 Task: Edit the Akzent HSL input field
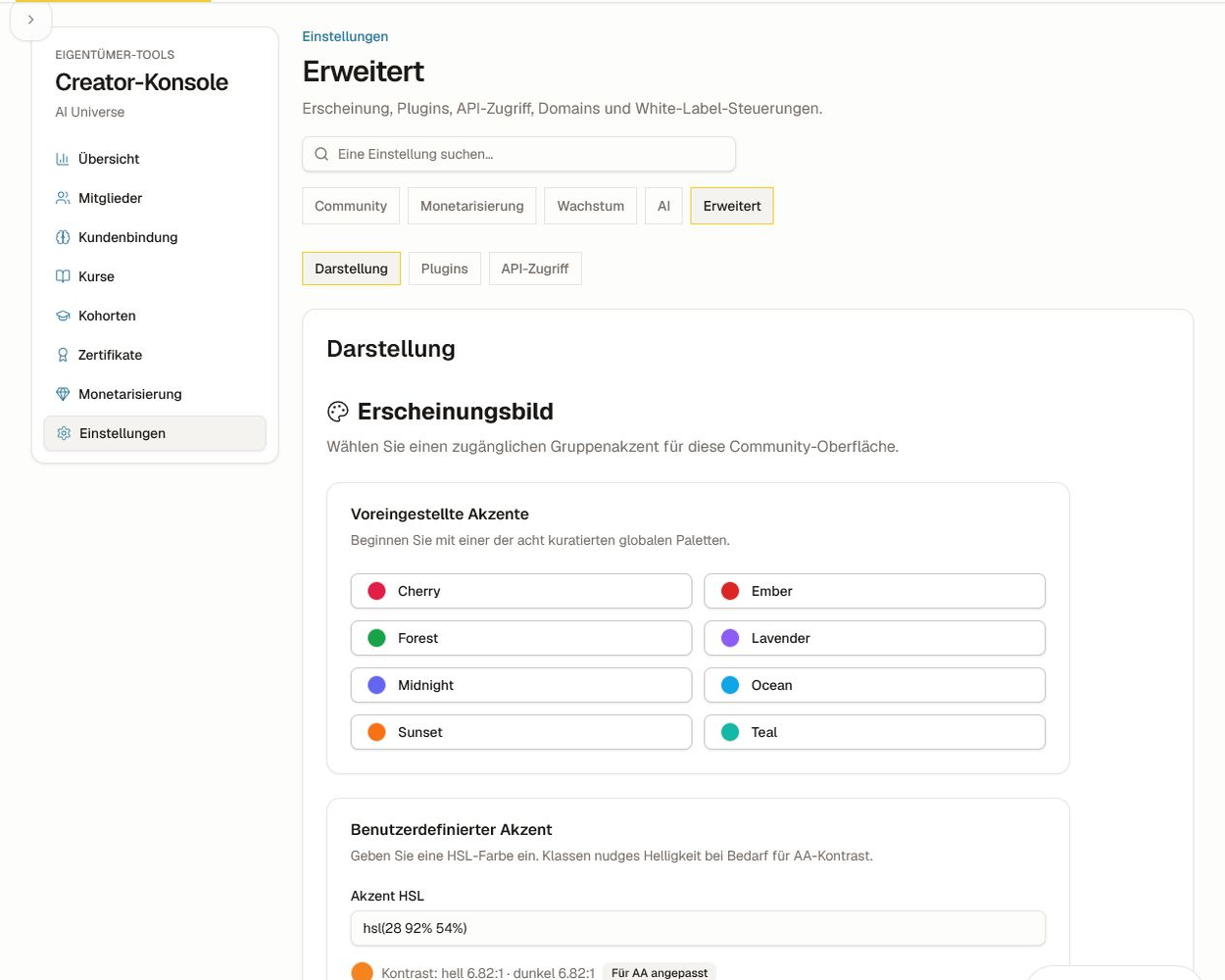(x=698, y=928)
